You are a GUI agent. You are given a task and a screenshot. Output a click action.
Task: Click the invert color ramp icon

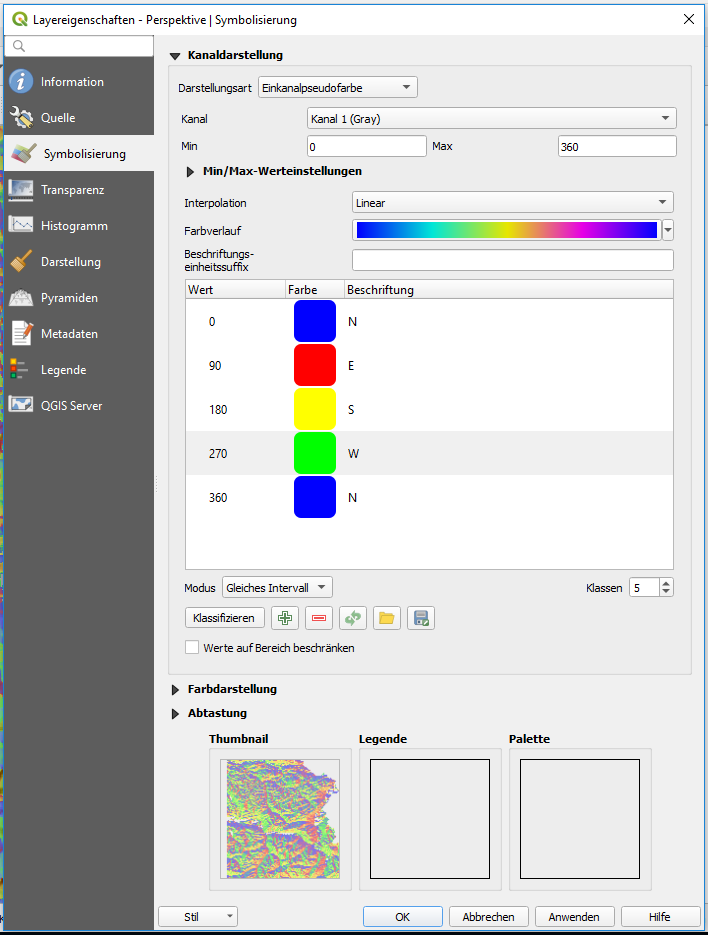(353, 618)
